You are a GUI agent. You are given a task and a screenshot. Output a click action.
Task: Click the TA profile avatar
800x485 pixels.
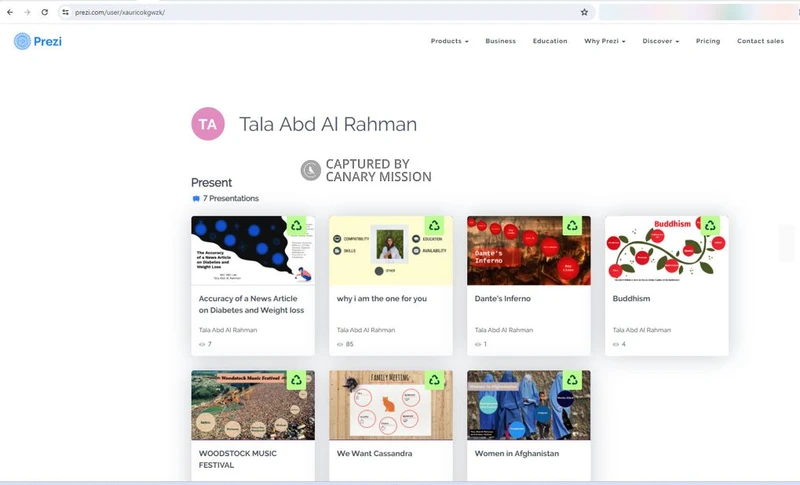[208, 124]
